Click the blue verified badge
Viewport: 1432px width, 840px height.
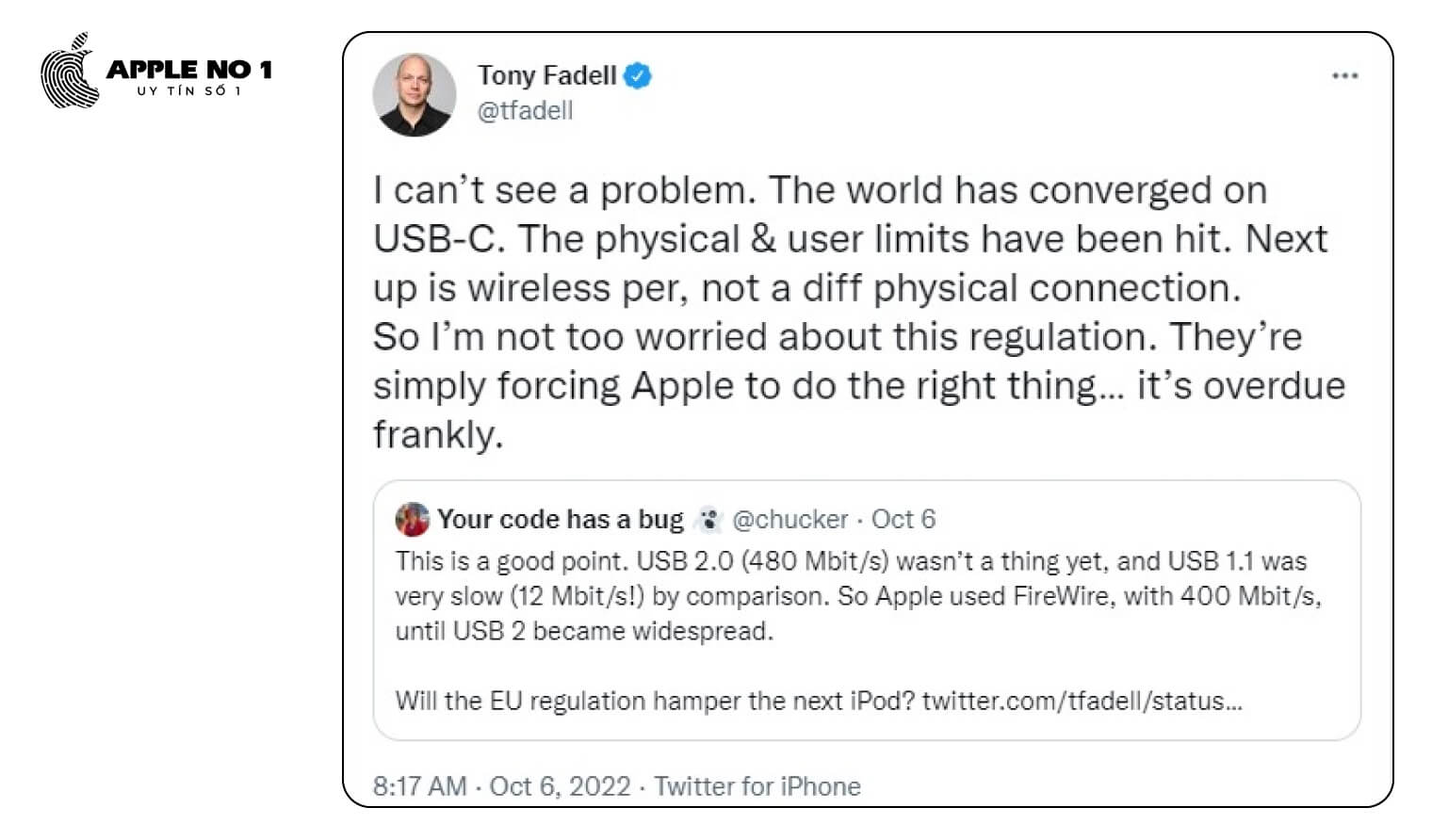point(638,75)
